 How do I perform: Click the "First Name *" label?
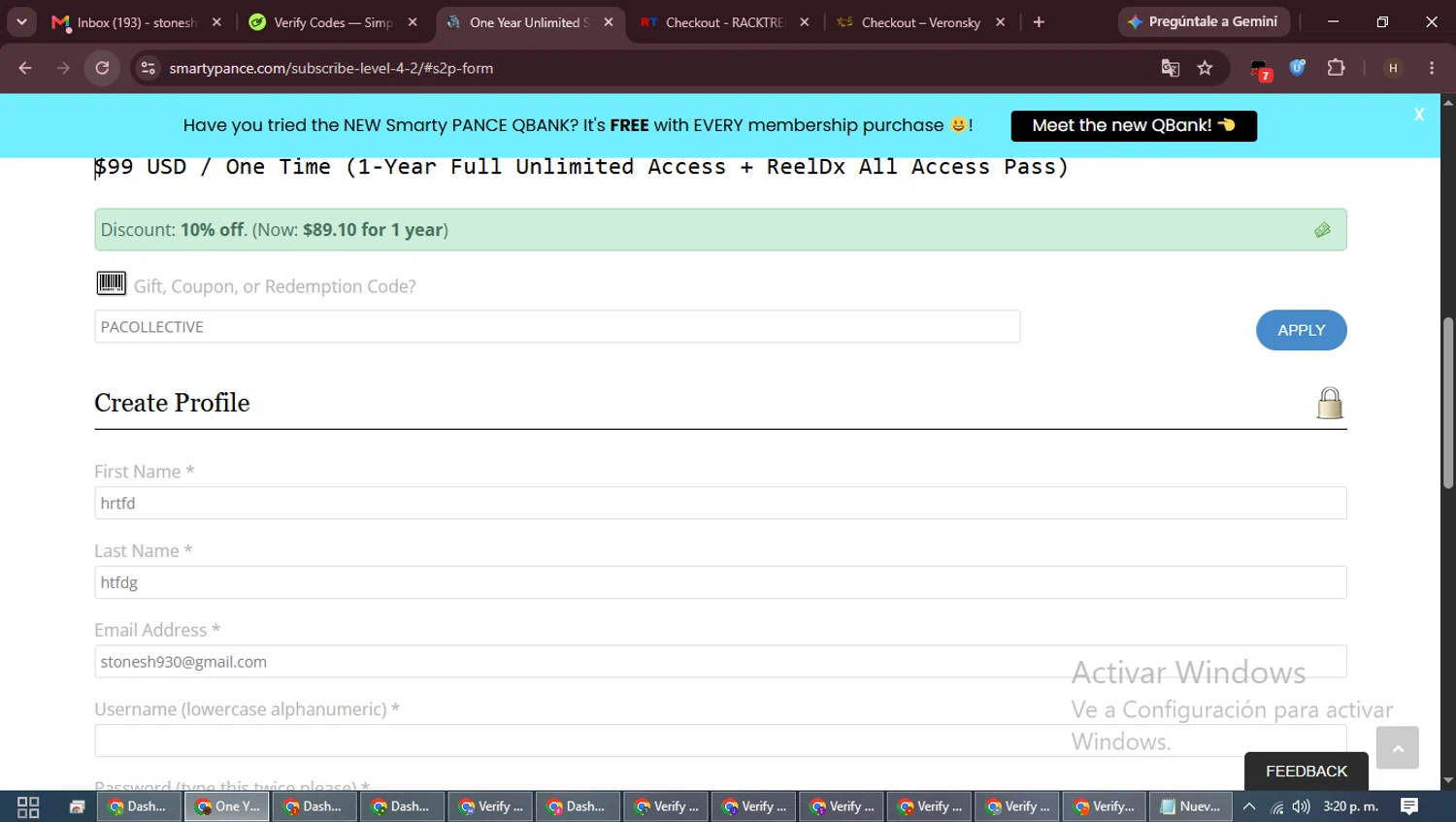point(145,472)
